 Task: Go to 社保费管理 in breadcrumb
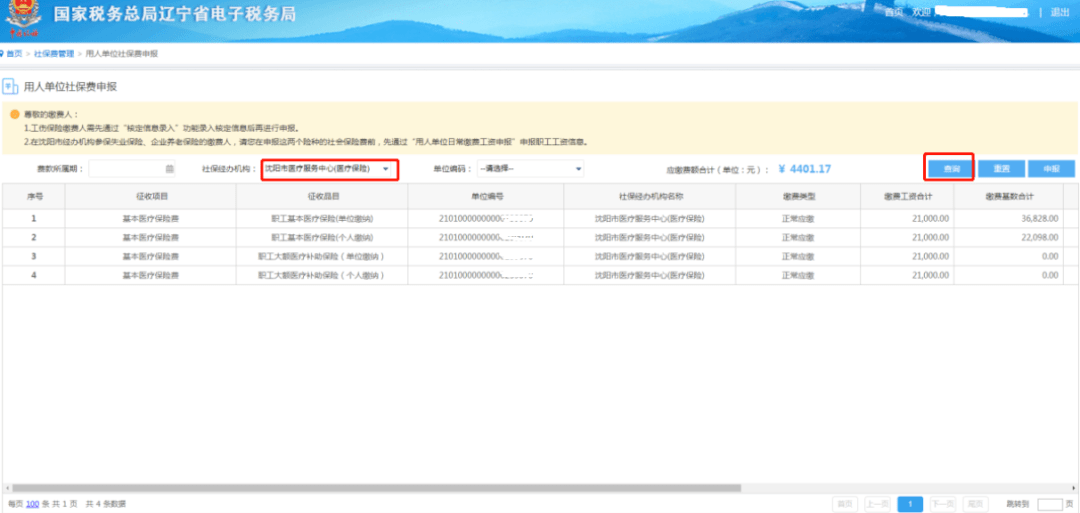tap(54, 54)
